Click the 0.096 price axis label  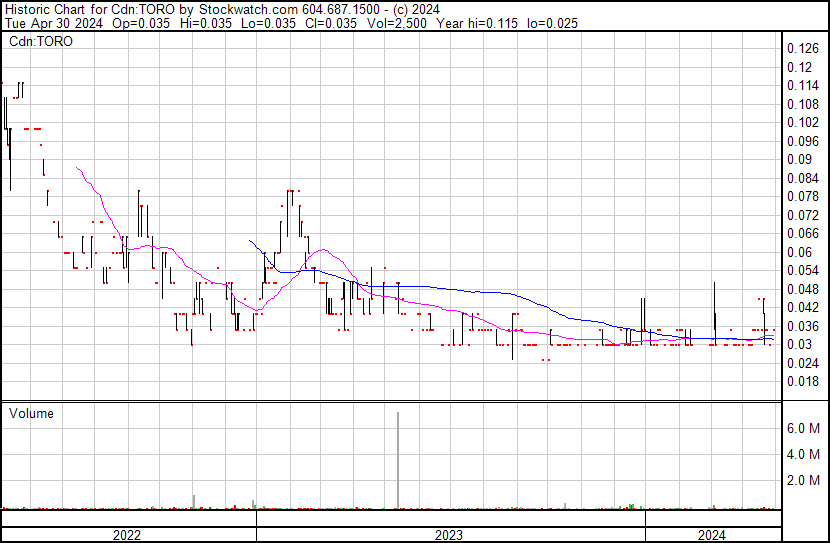coord(803,141)
